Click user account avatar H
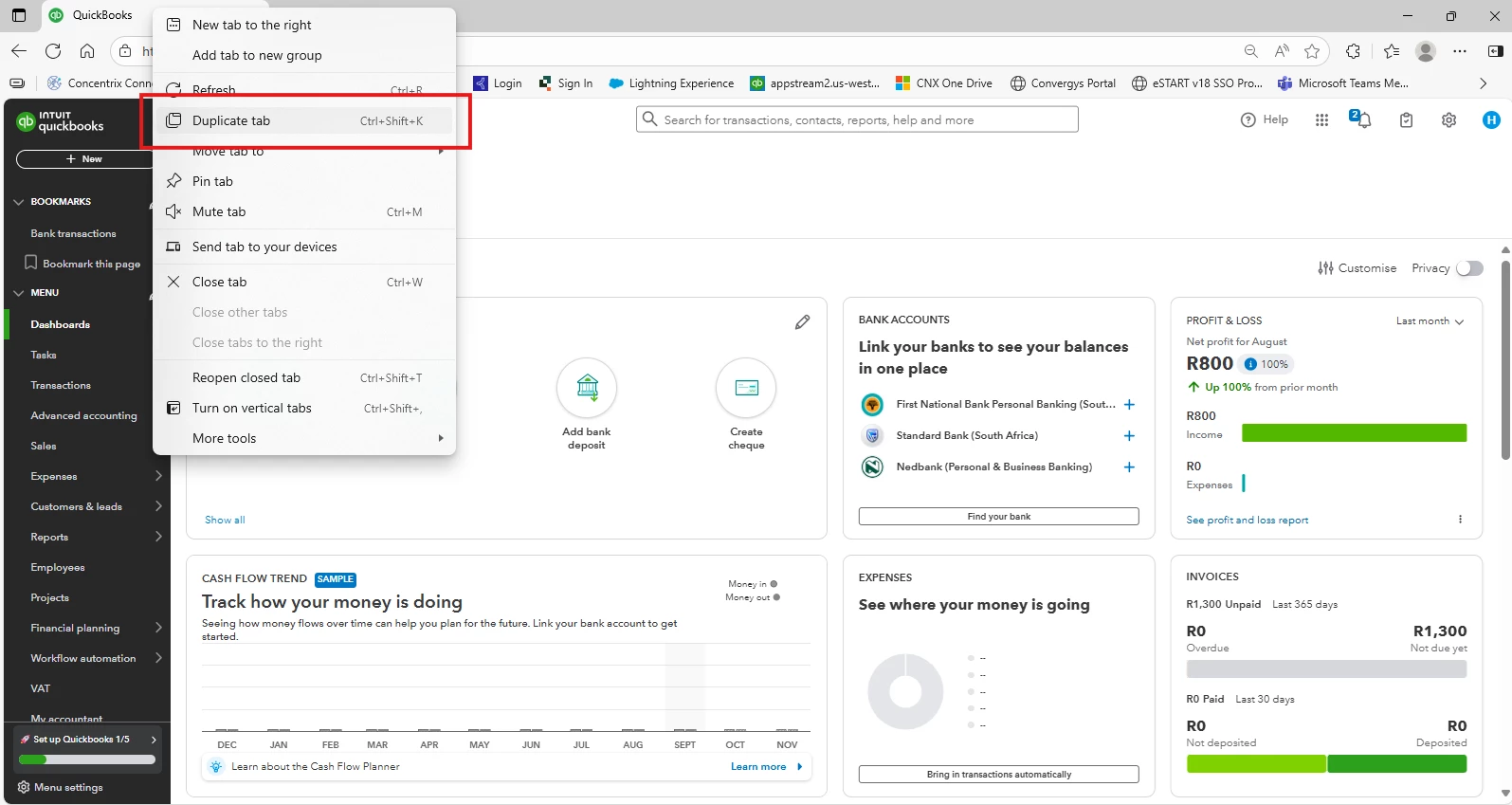1512x805 pixels. click(1491, 119)
